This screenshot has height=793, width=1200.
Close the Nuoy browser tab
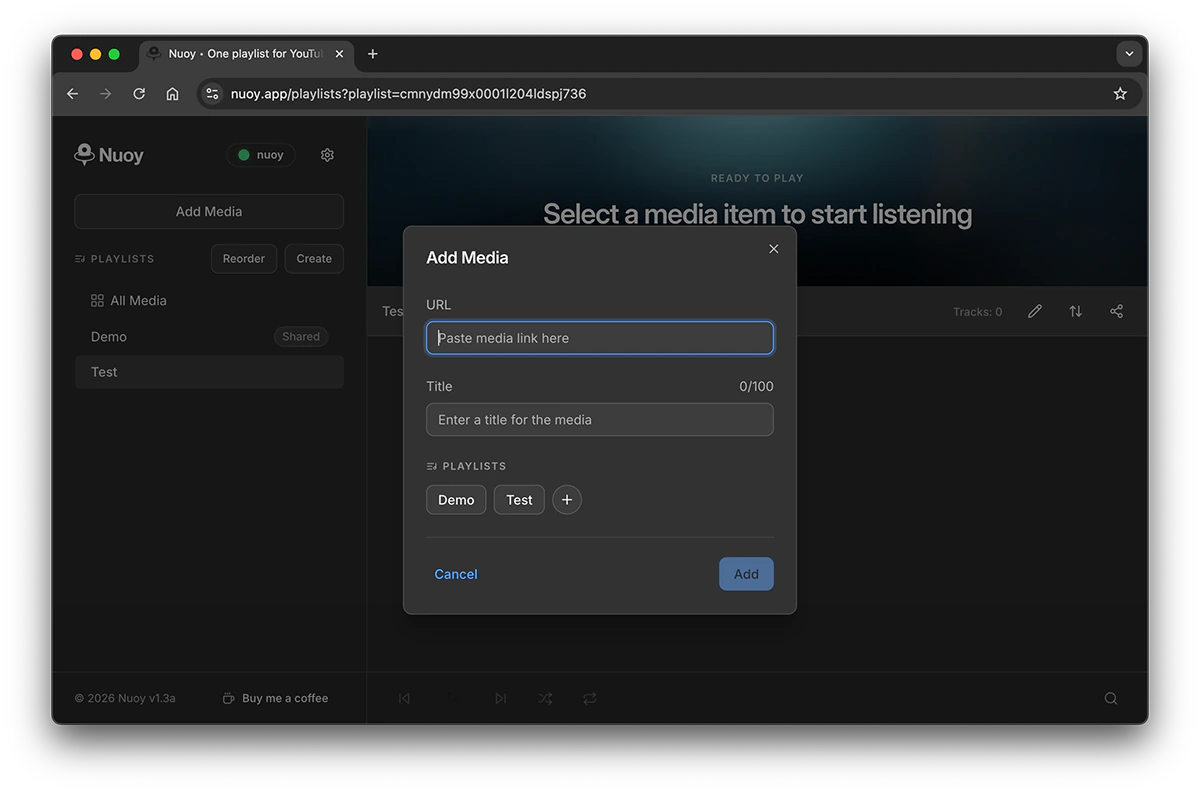pyautogui.click(x=339, y=54)
